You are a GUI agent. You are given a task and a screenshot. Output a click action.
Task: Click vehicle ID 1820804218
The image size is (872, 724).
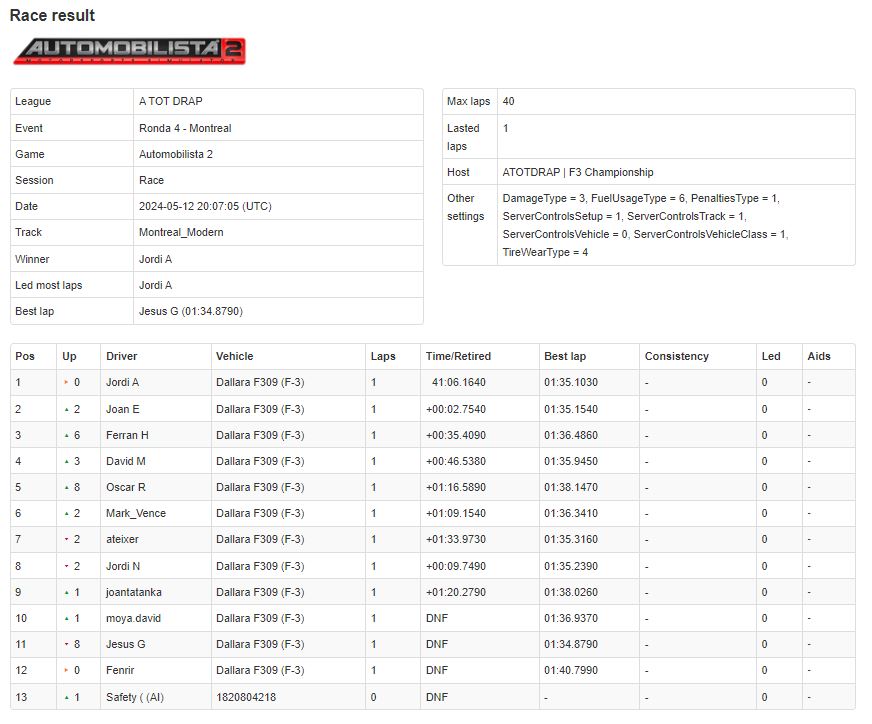[246, 697]
